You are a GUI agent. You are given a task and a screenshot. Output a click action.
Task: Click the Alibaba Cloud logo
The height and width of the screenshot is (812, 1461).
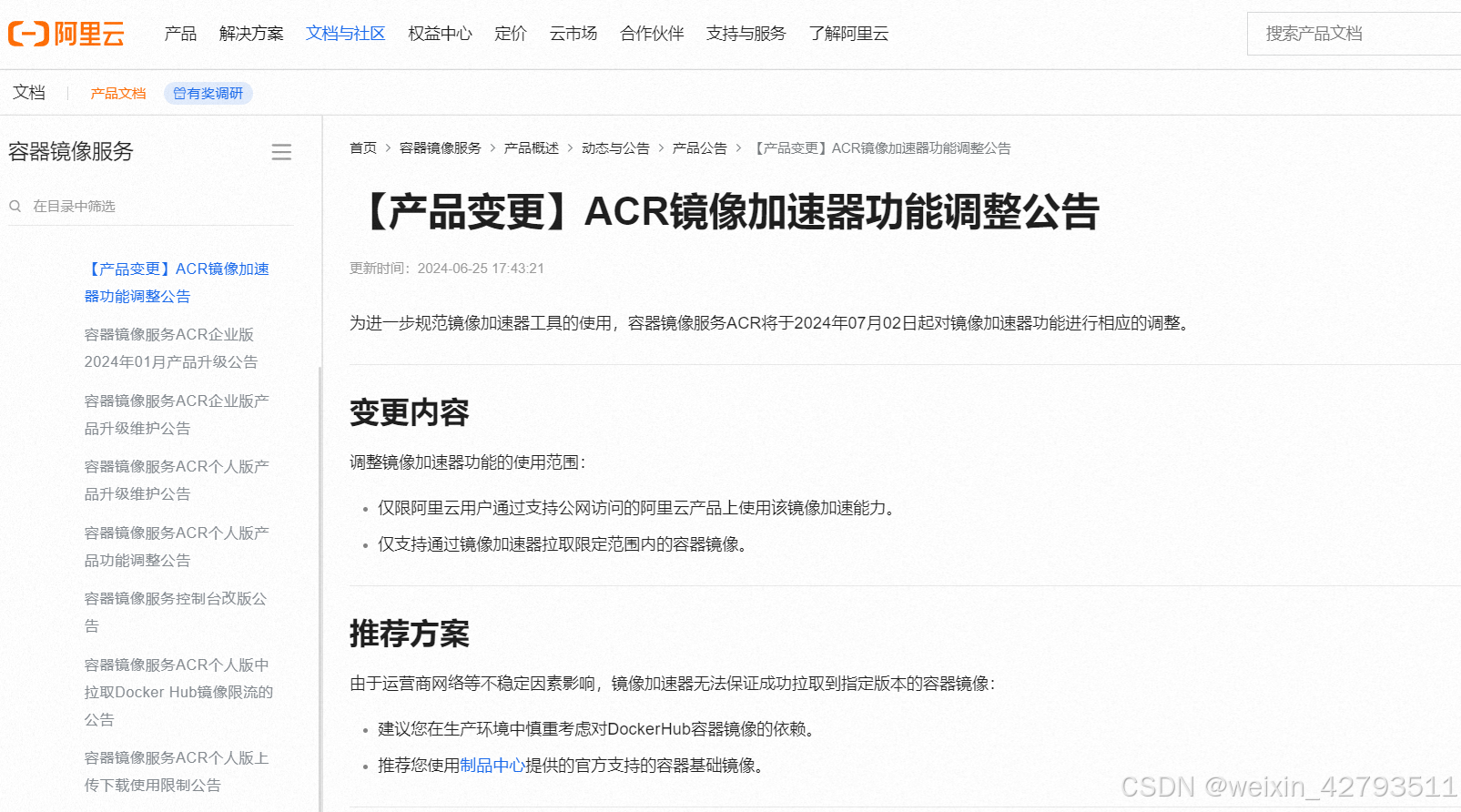click(x=66, y=34)
